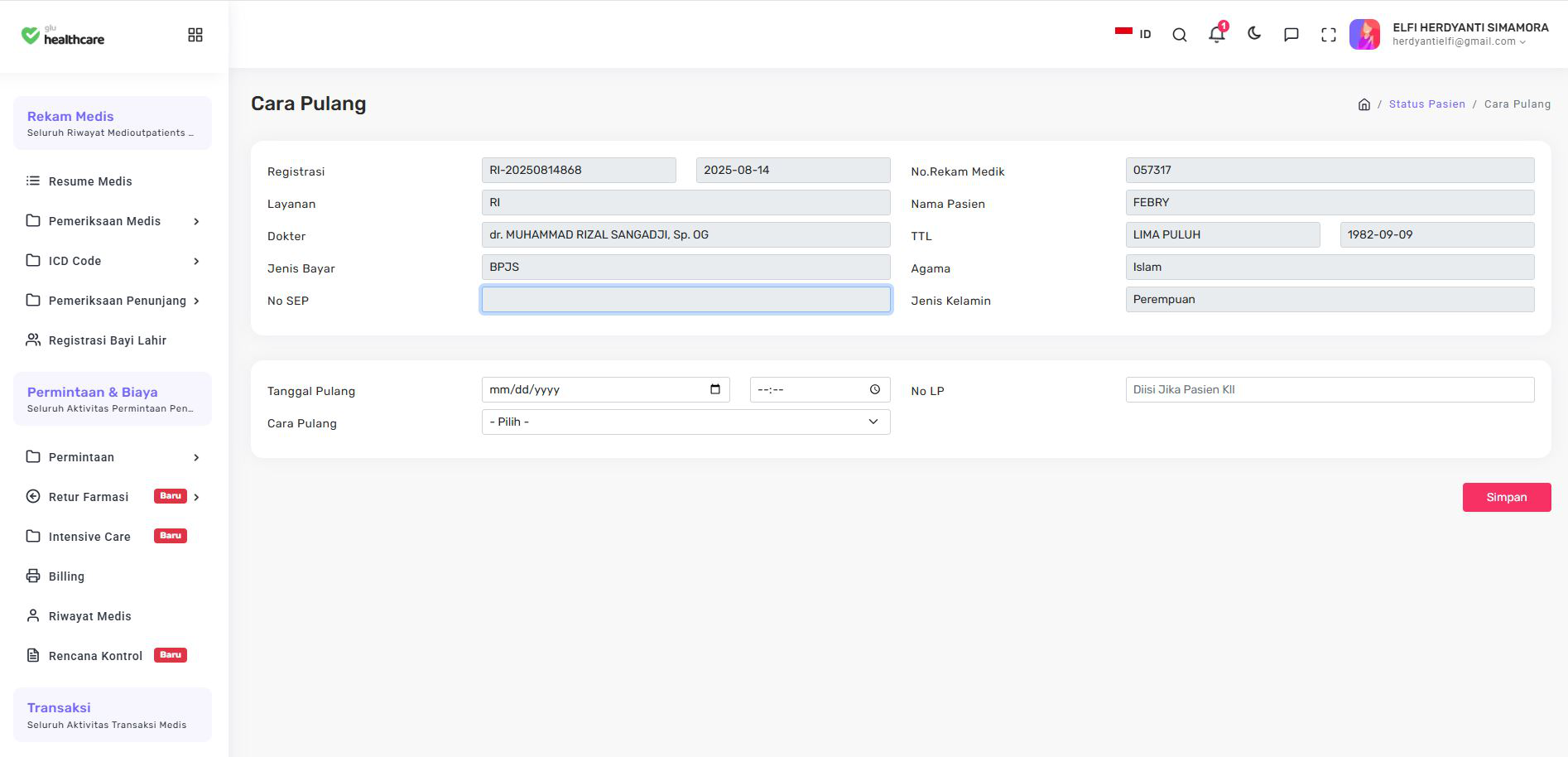Click the user profile avatar
This screenshot has width=1568, height=757.
tap(1364, 35)
